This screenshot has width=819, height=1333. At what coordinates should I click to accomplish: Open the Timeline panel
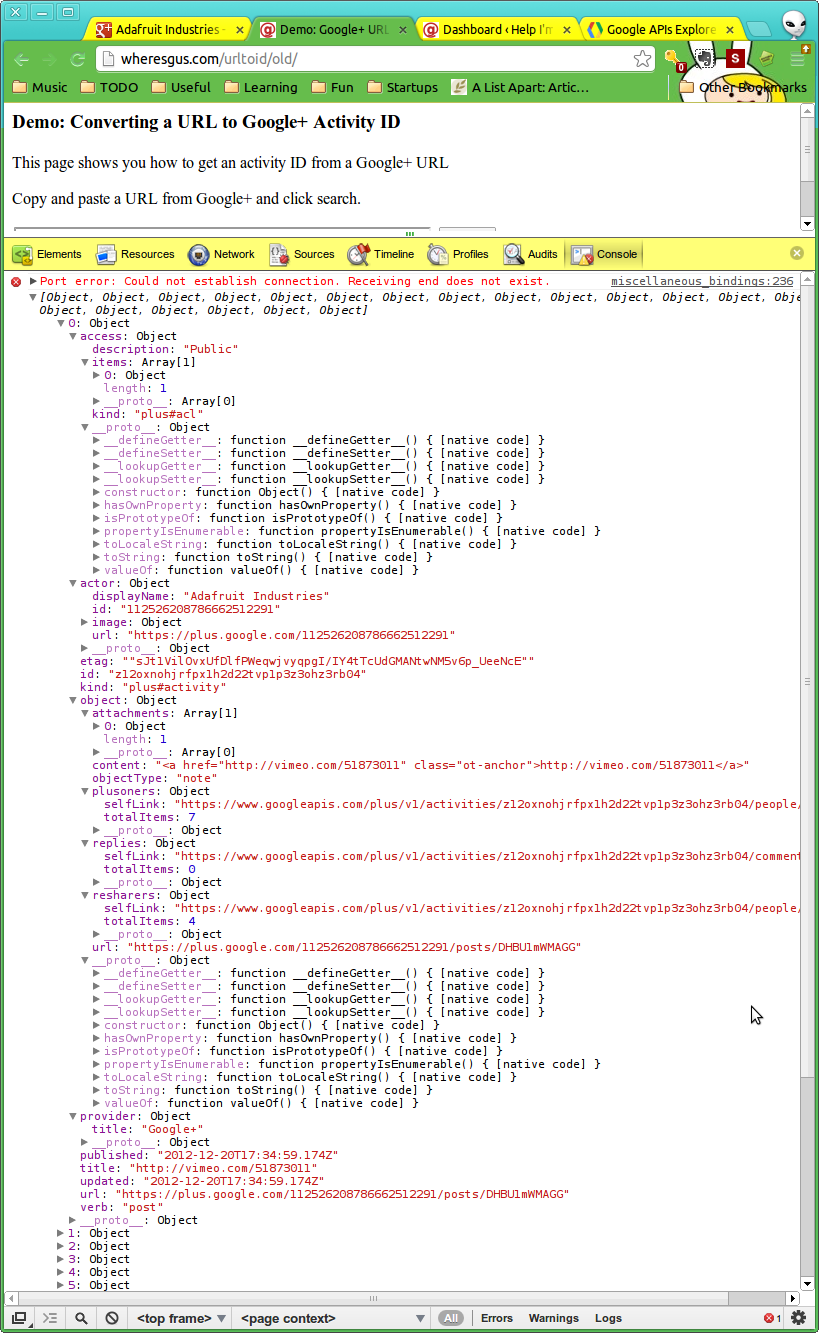click(381, 254)
